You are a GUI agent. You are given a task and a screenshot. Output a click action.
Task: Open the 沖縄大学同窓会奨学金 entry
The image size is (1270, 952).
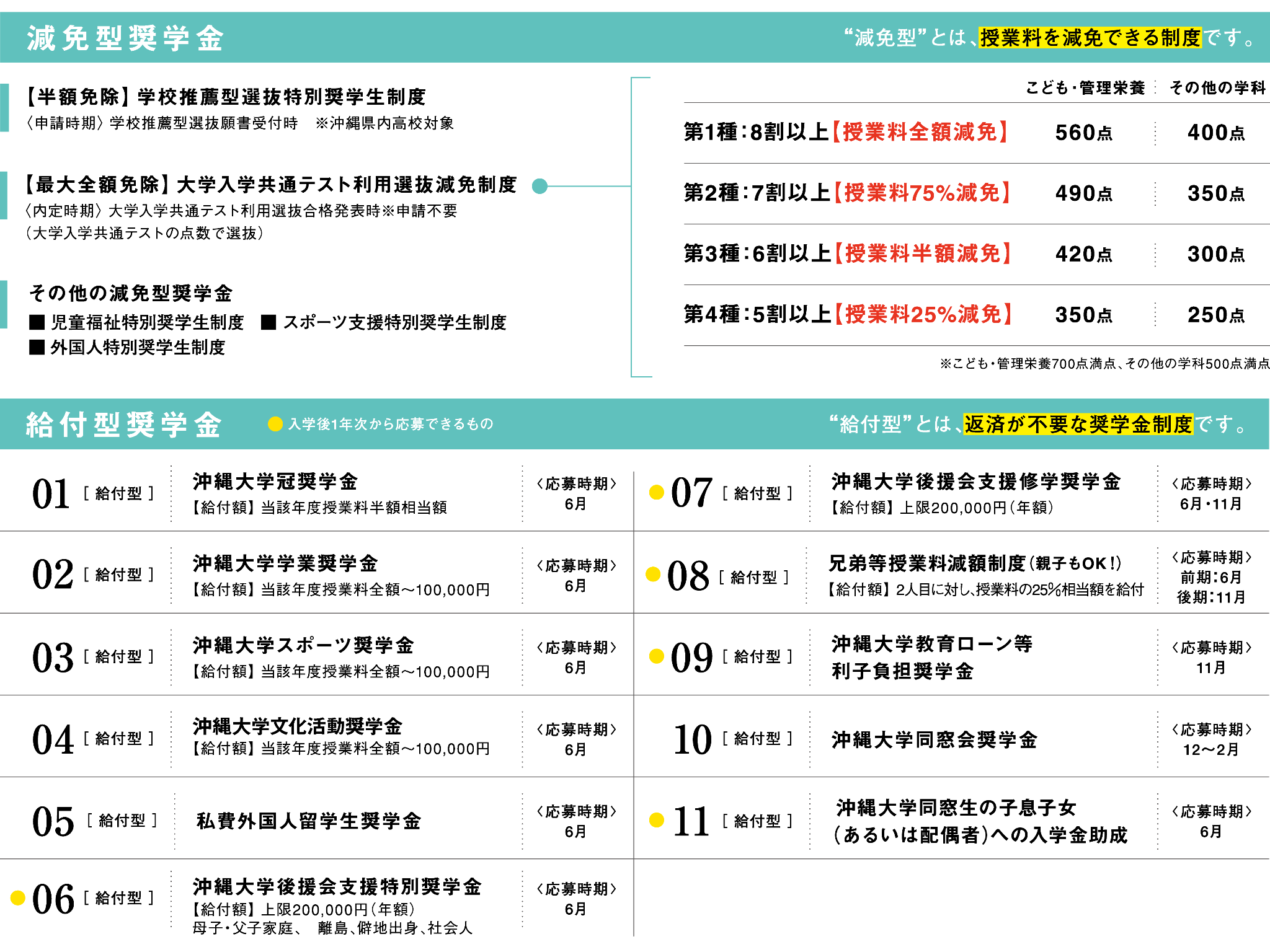click(934, 739)
